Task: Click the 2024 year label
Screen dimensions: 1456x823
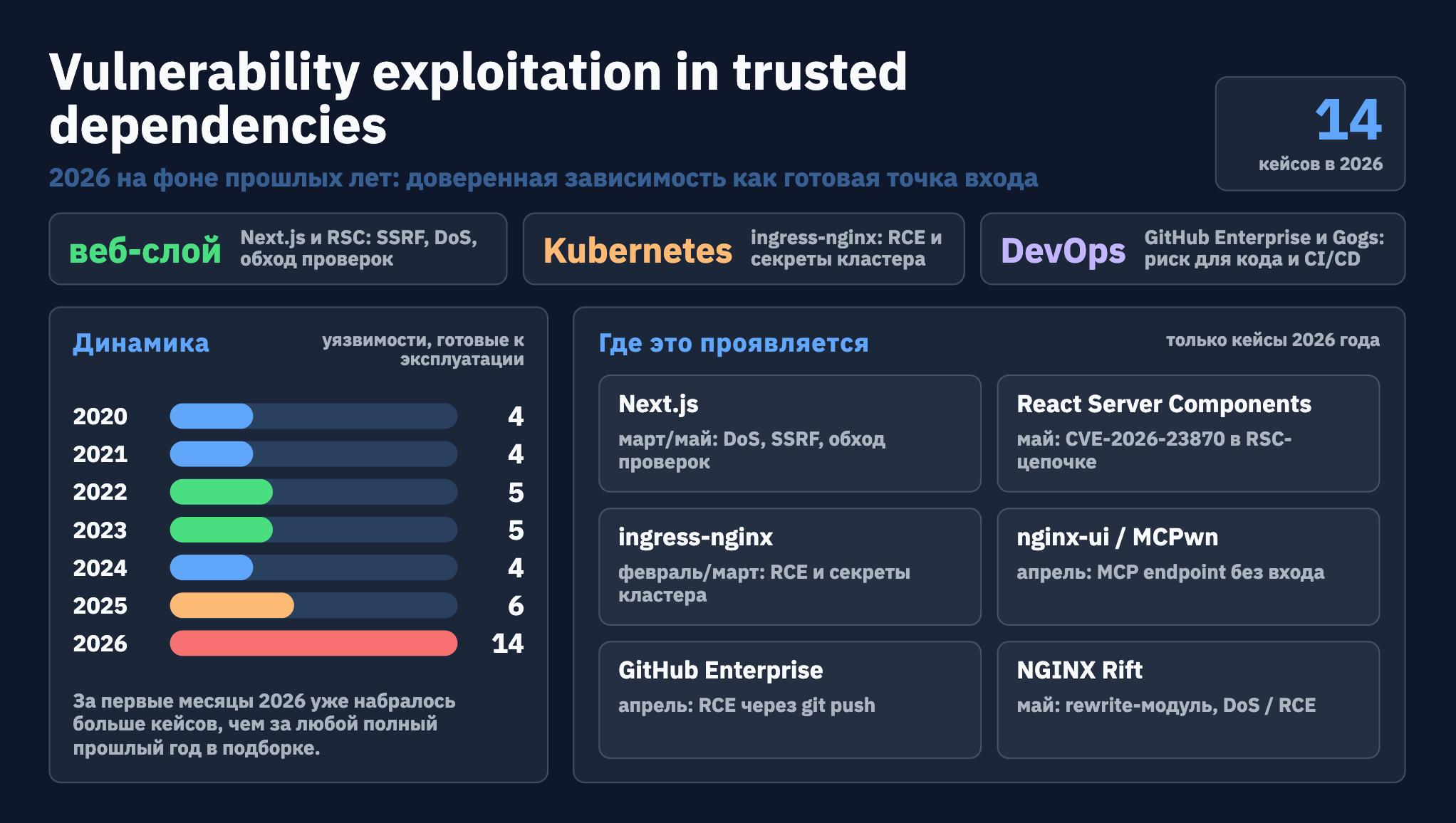Action: click(100, 568)
